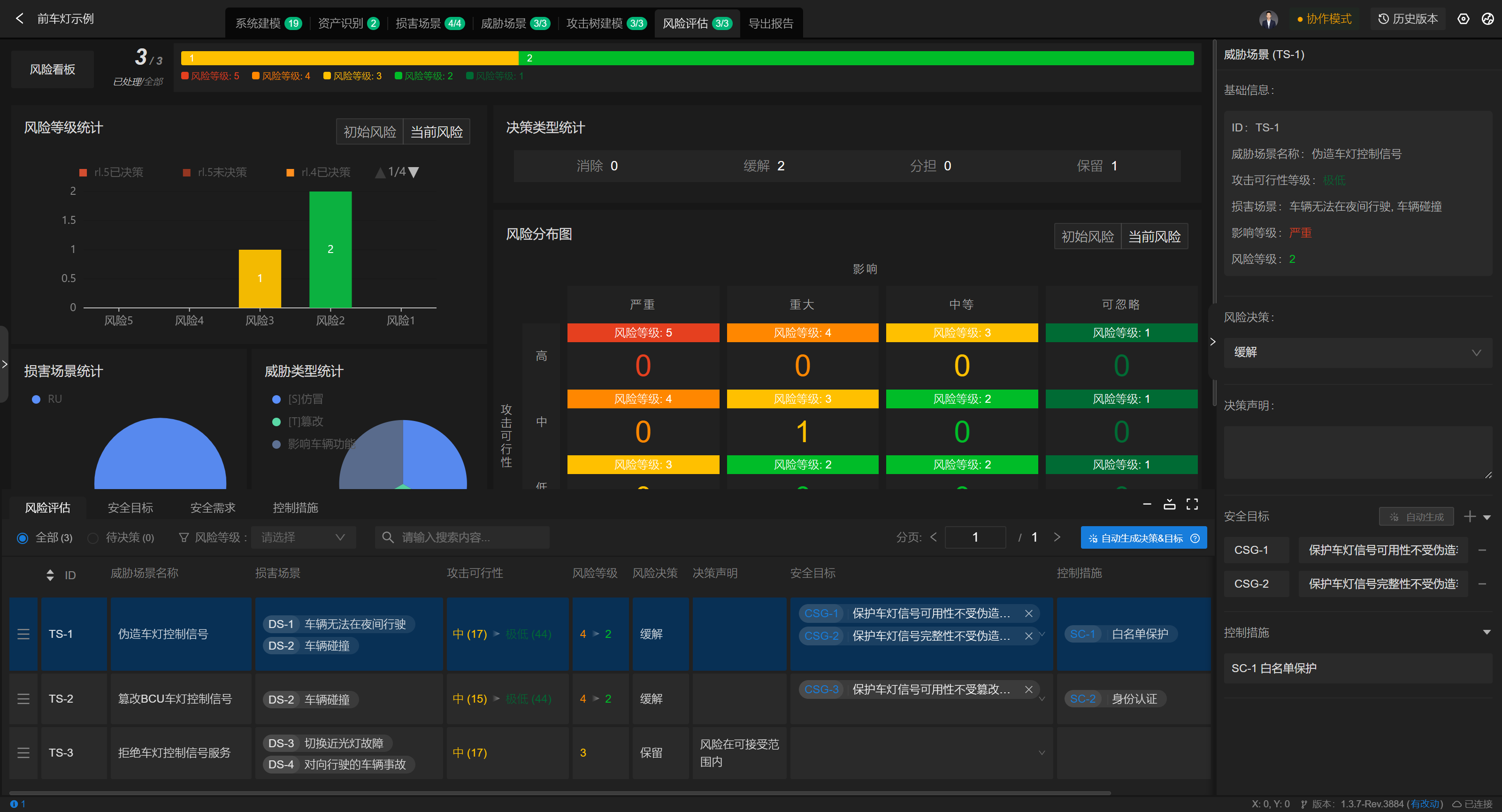Image resolution: width=1502 pixels, height=812 pixels.
Task: Click the ID column sort icon
Action: point(50,575)
